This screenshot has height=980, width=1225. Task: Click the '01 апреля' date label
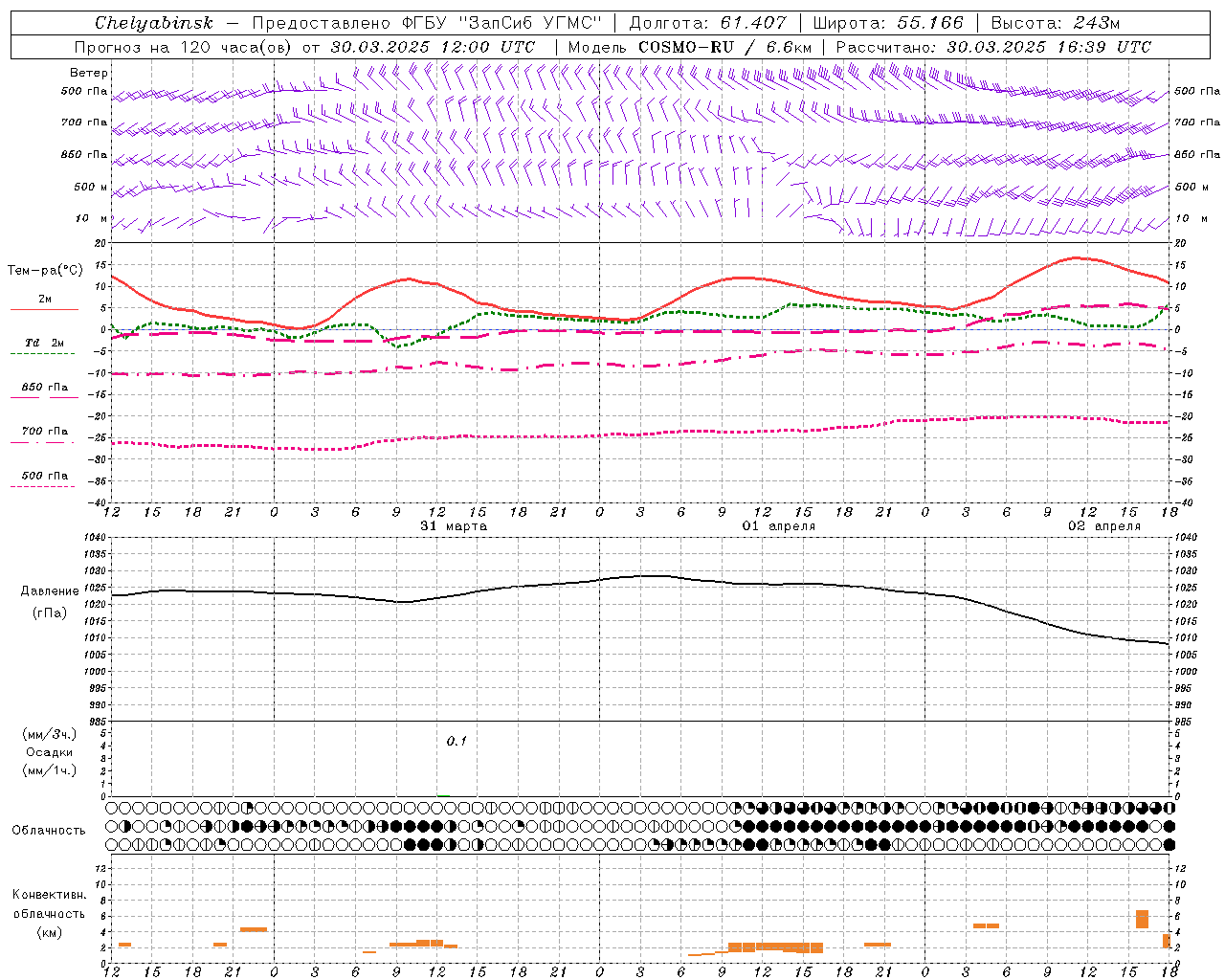tap(779, 526)
